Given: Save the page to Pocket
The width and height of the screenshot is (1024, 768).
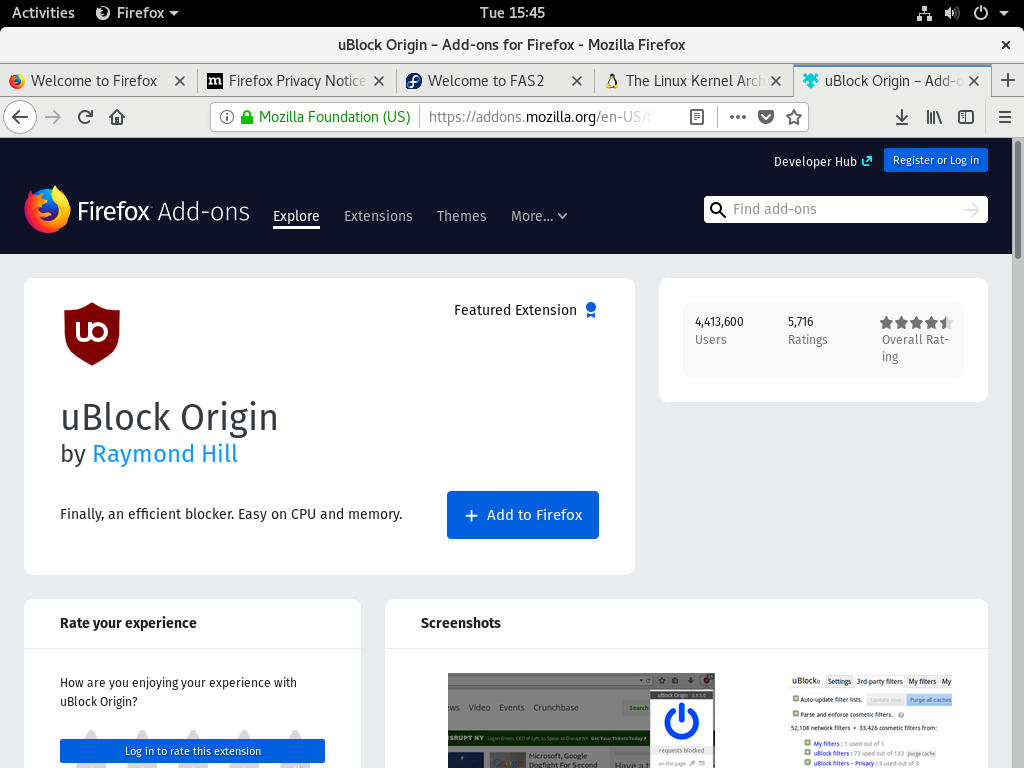Looking at the screenshot, I should pyautogui.click(x=765, y=117).
